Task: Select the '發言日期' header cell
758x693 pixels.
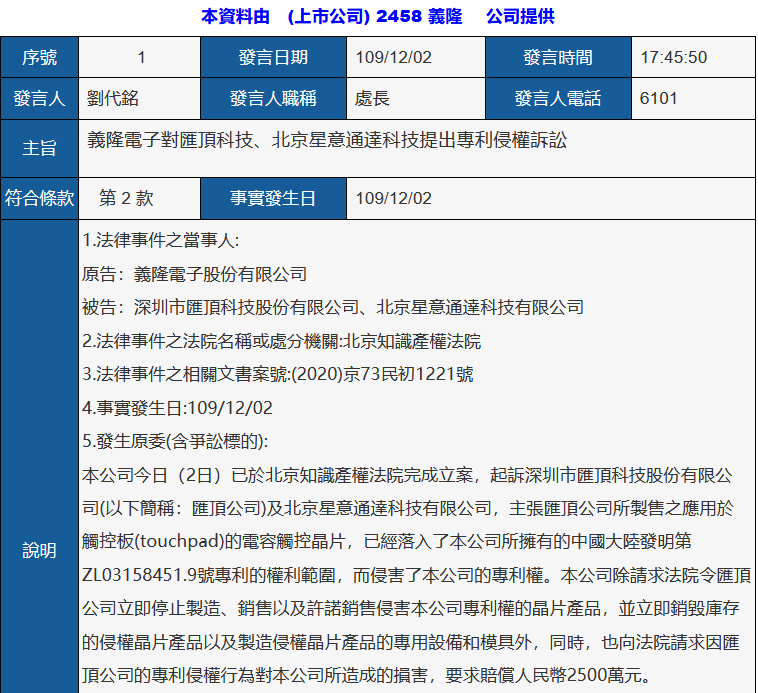Action: (273, 57)
